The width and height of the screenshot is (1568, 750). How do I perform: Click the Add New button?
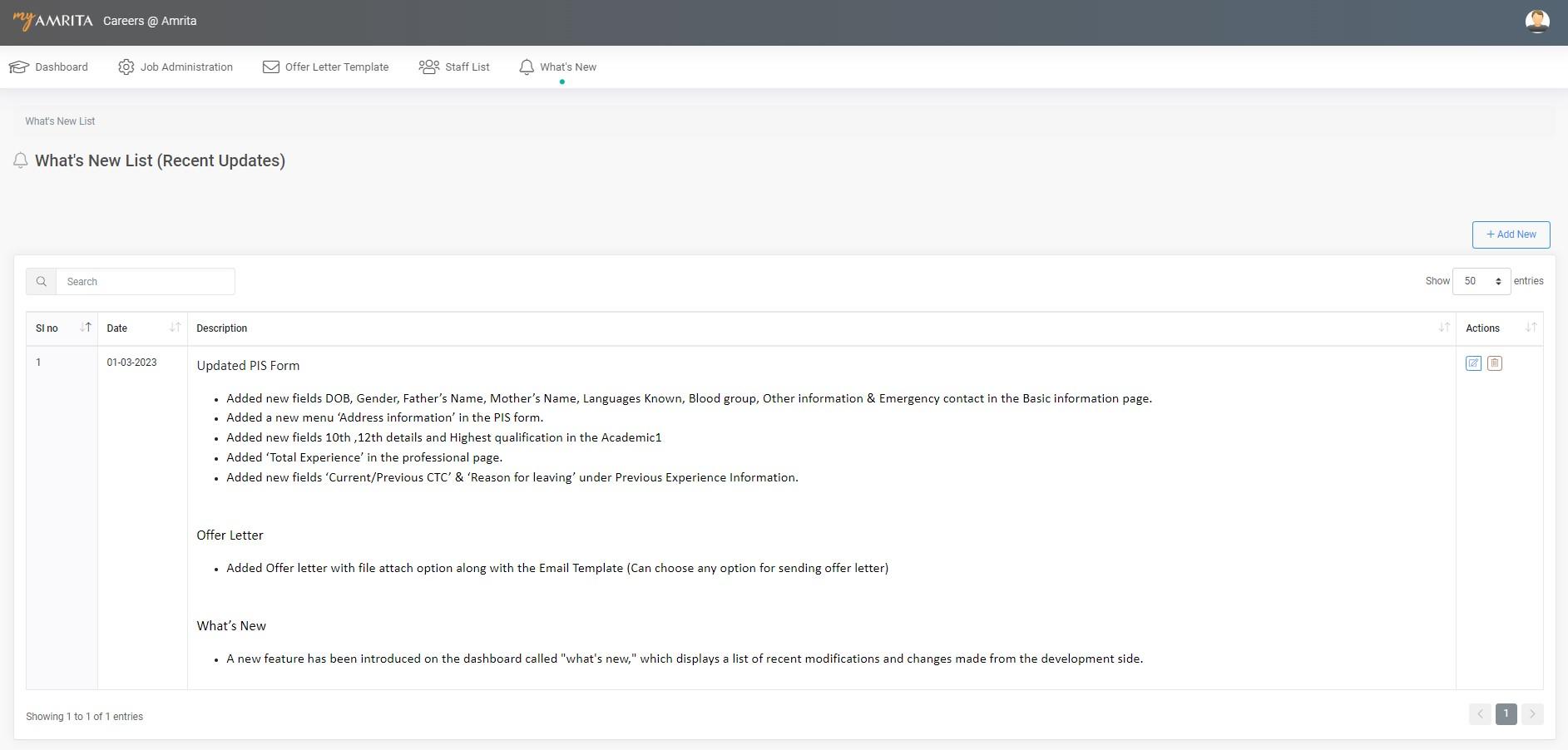(x=1511, y=234)
